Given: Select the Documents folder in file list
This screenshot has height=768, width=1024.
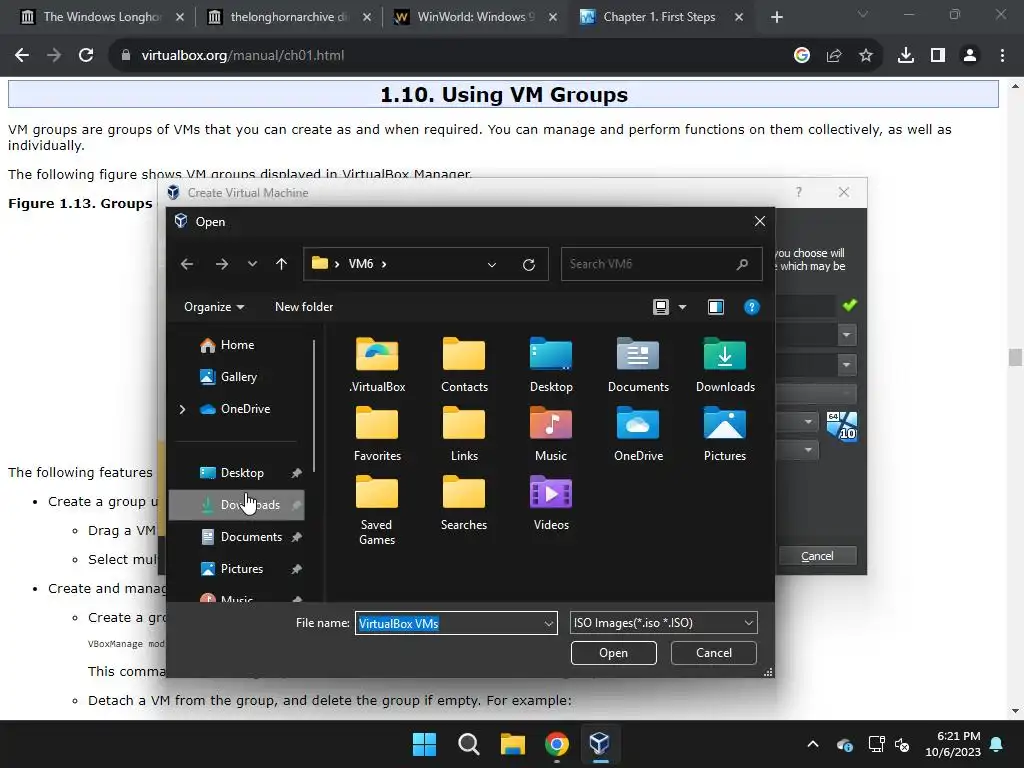Looking at the screenshot, I should (x=638, y=365).
